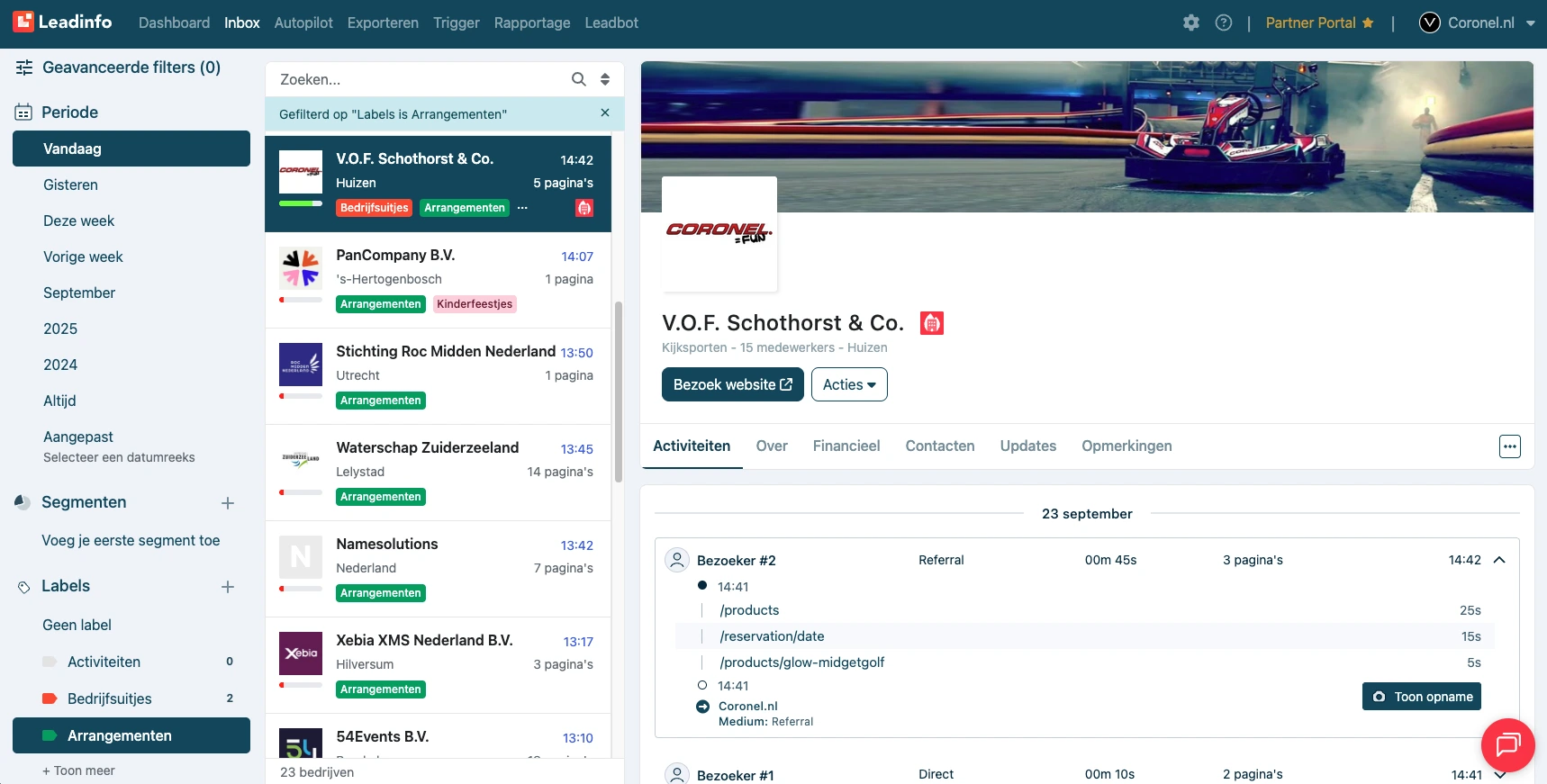Toggle the Arrangementen label filter
This screenshot has height=784, width=1547.
131,735
